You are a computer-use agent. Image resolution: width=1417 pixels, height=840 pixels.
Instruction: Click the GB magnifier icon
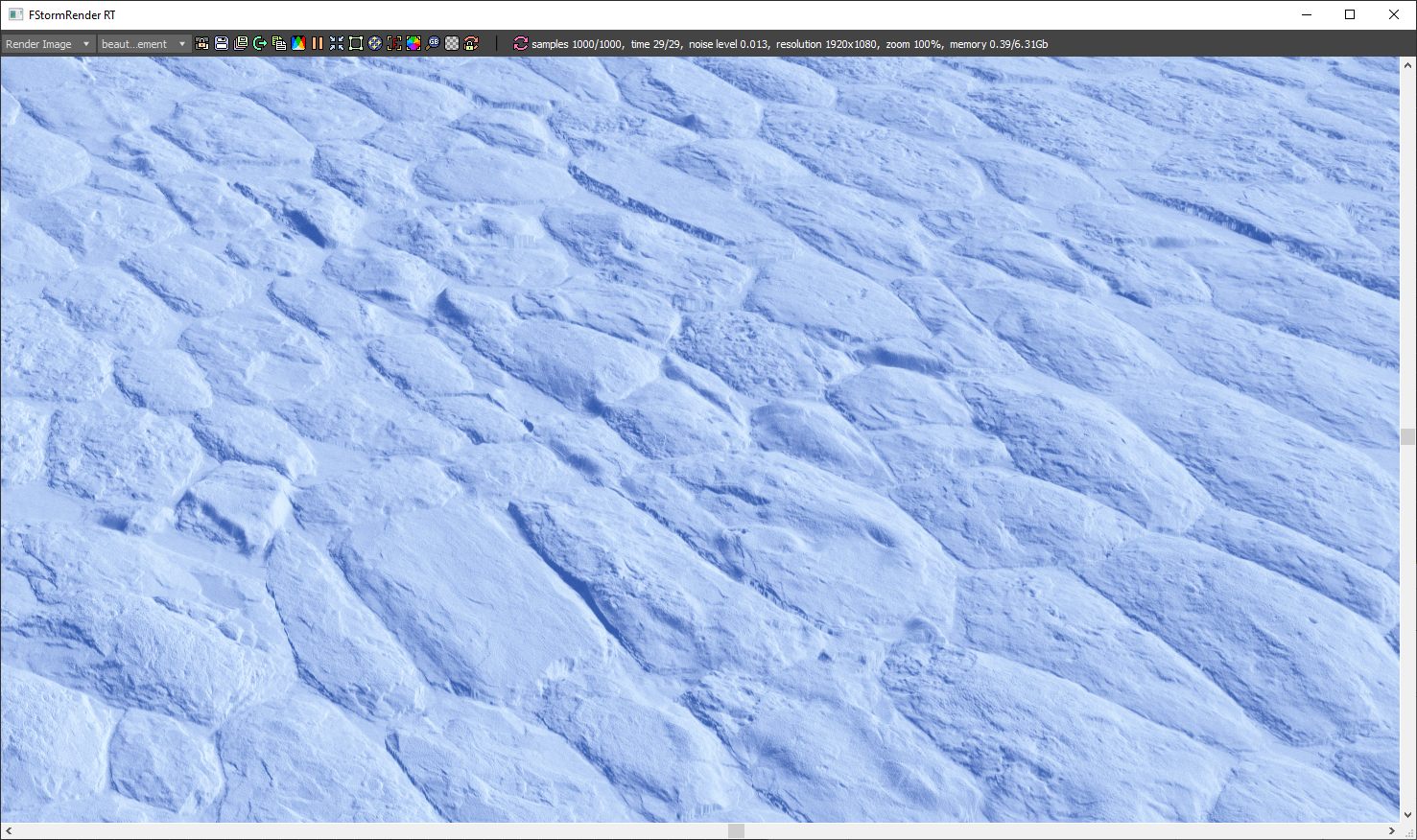(433, 44)
